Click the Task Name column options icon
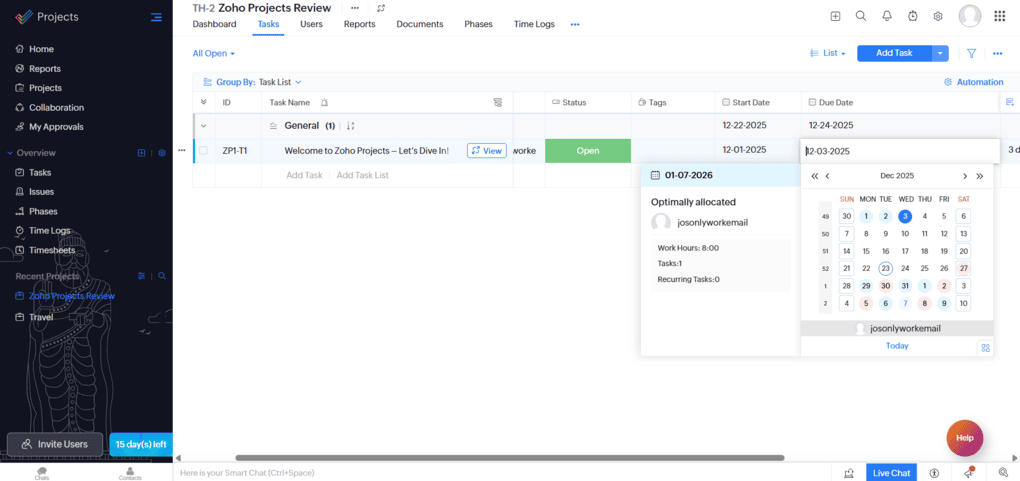1020x481 pixels. tap(498, 102)
